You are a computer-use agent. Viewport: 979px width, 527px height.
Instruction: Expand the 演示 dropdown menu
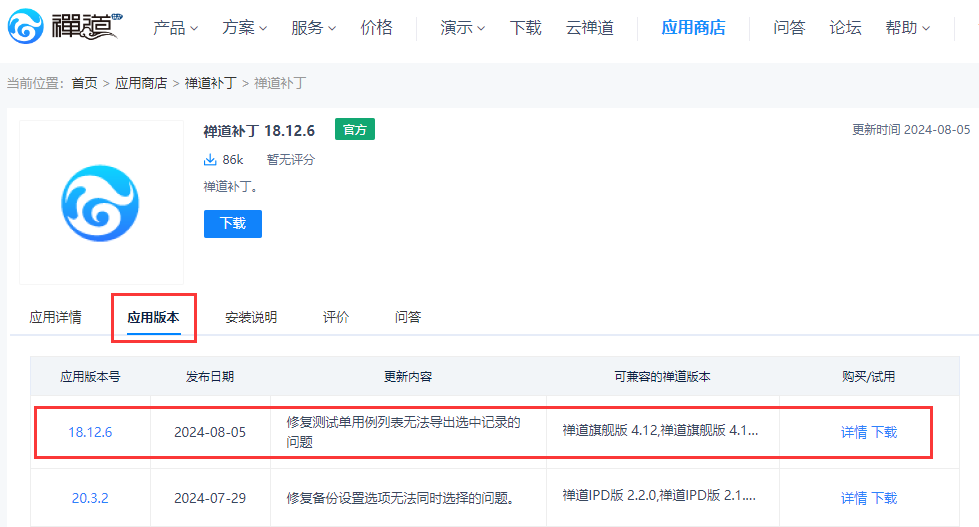[463, 27]
